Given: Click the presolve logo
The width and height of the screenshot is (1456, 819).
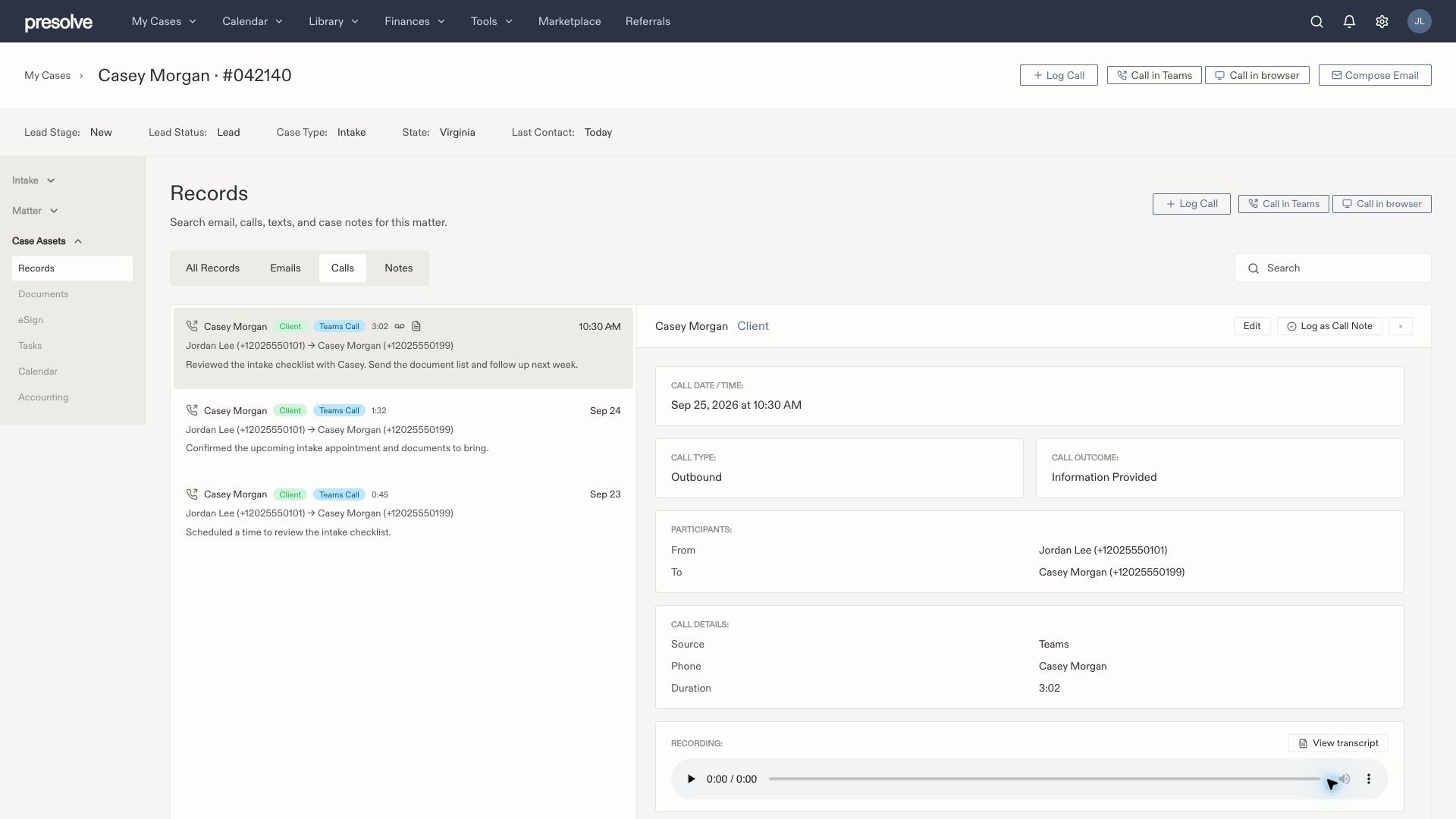Looking at the screenshot, I should point(58,22).
